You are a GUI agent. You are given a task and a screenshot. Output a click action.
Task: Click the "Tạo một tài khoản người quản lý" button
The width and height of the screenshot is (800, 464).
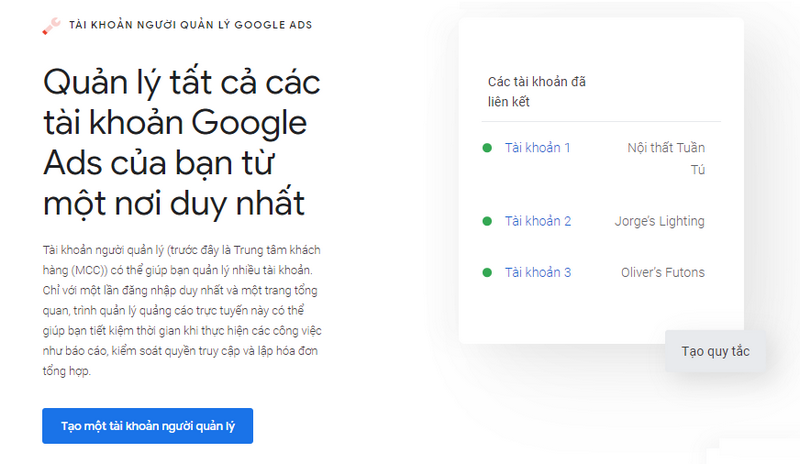tap(147, 426)
